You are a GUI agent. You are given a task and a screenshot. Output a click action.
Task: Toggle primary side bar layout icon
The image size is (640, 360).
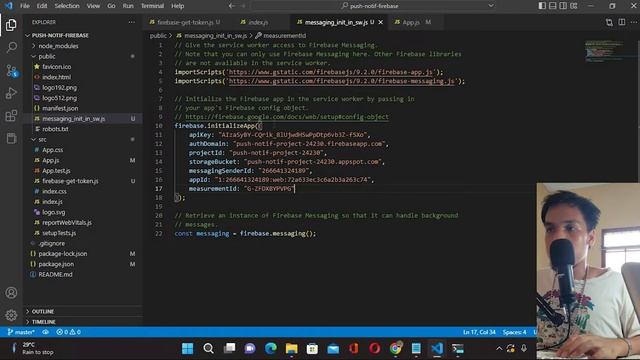542,6
